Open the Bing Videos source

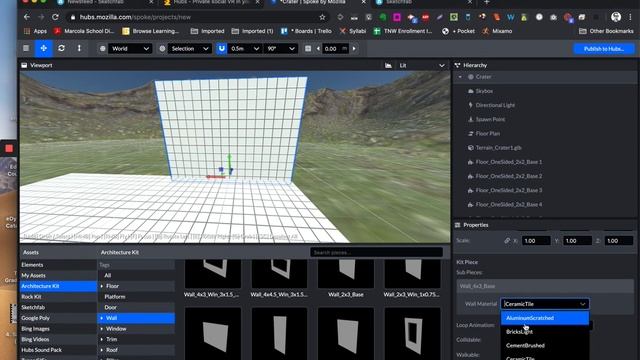click(58, 339)
